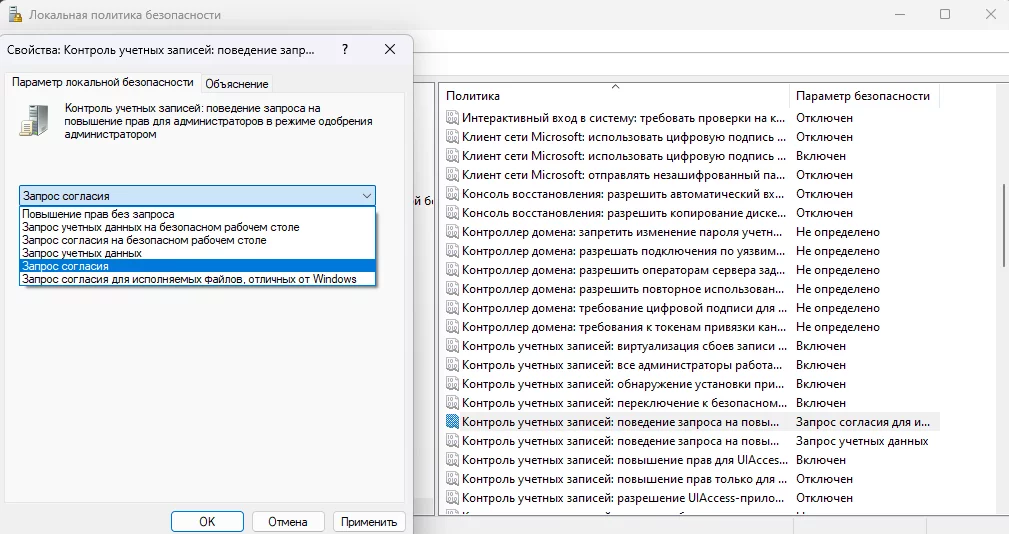Click the policy icon beside 'Консоль восстановления: разрешить автоматический'

451,194
